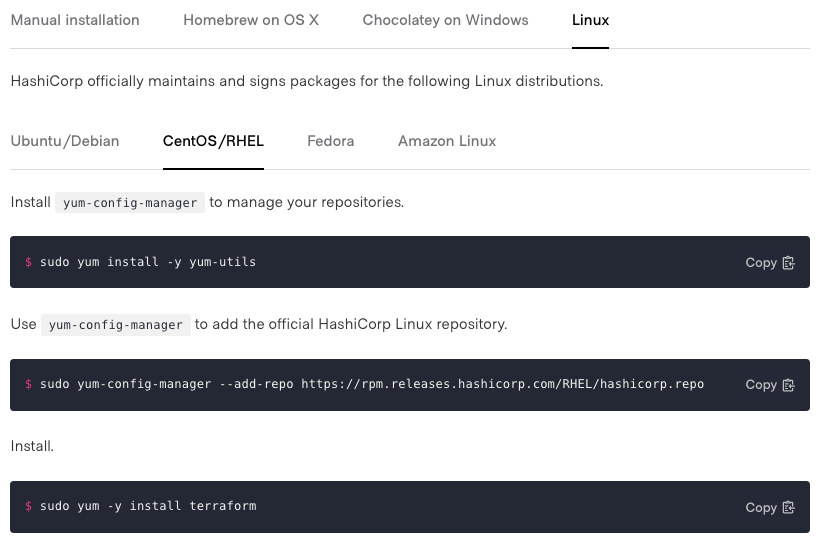Select the Linux tab
The width and height of the screenshot is (821, 546).
coord(590,20)
